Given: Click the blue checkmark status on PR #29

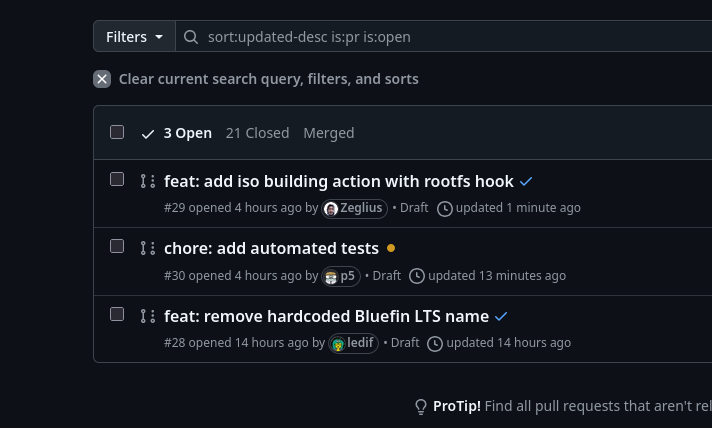Looking at the screenshot, I should click(526, 182).
